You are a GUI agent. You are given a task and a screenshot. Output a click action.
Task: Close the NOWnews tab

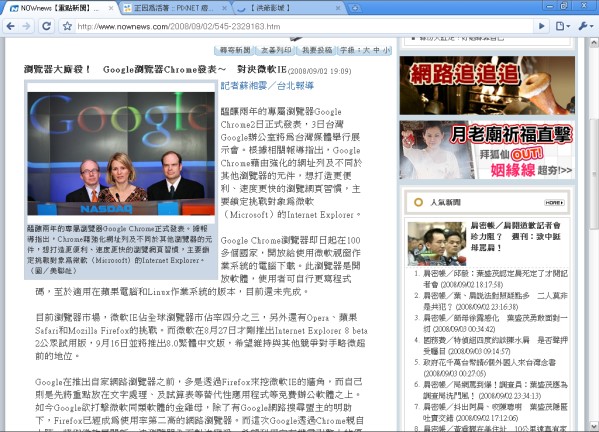click(x=111, y=8)
